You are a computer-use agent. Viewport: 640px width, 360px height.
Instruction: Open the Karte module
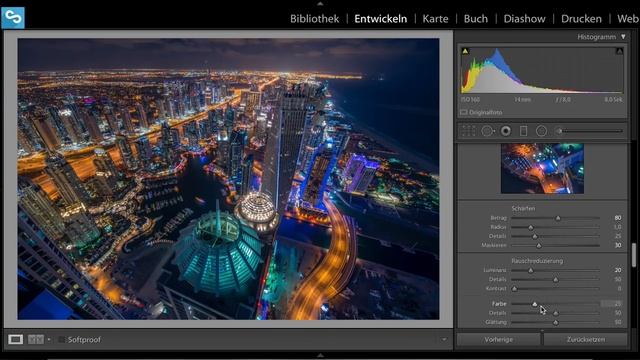[435, 19]
